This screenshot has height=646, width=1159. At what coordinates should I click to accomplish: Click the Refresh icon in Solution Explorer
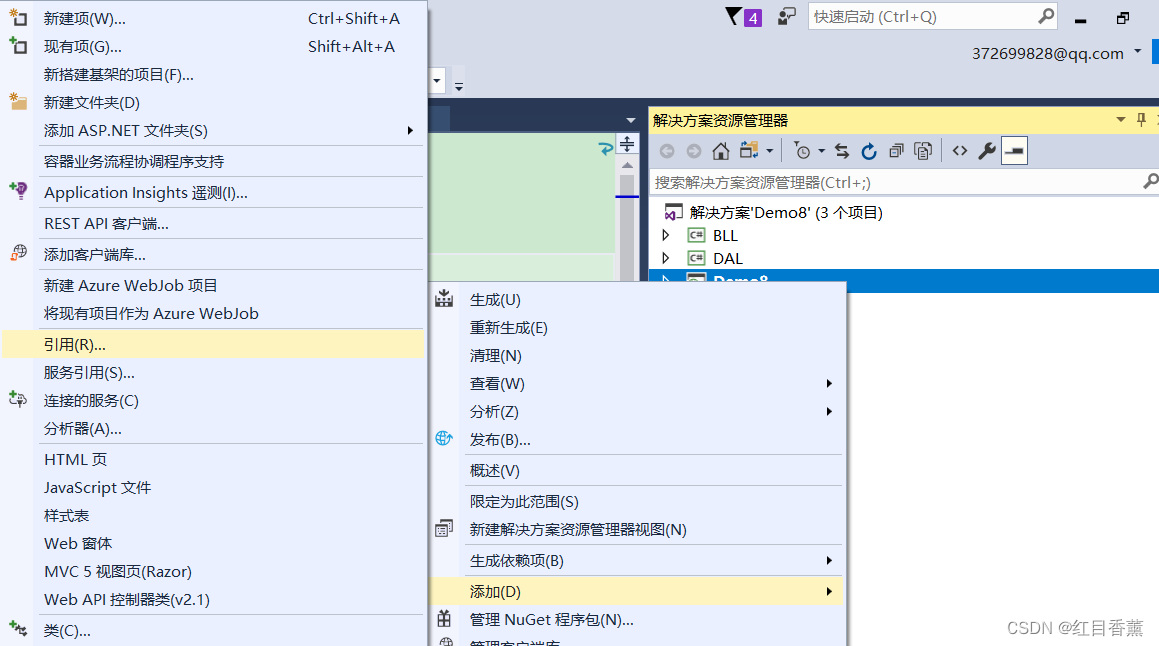(869, 150)
